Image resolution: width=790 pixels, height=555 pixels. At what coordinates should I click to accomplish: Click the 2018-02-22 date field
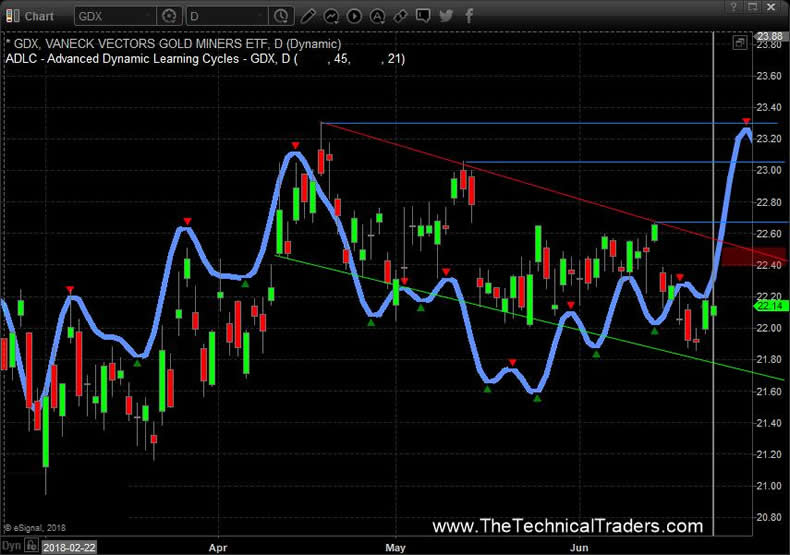(x=70, y=546)
